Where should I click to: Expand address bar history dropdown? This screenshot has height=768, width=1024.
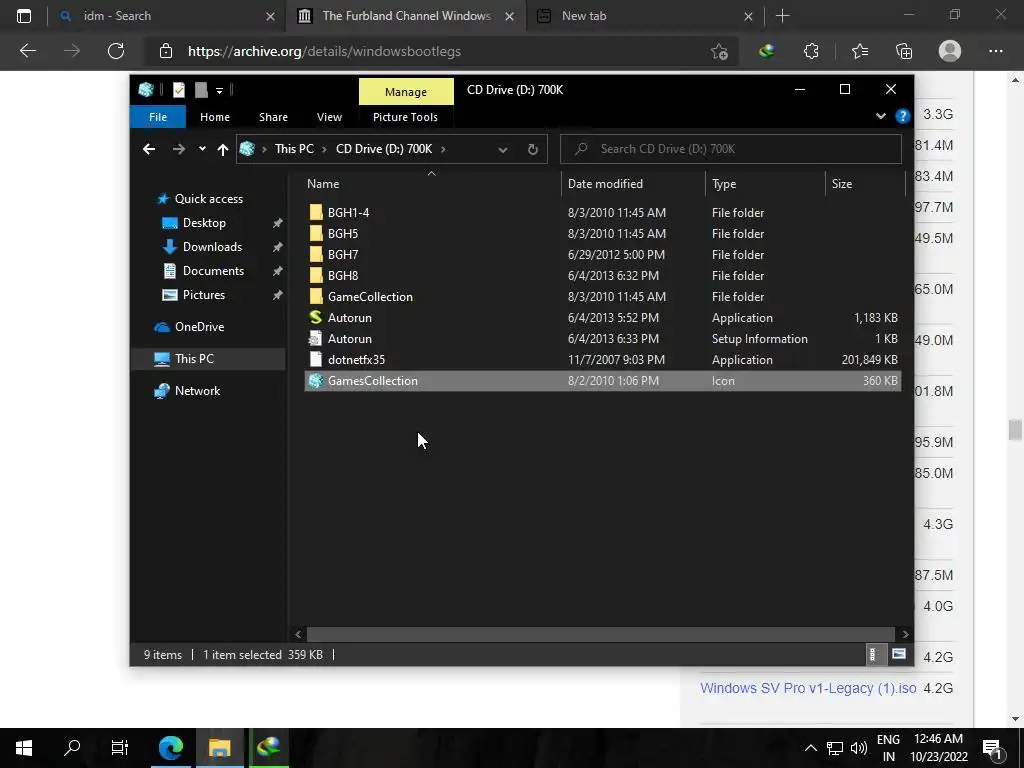pyautogui.click(x=502, y=150)
